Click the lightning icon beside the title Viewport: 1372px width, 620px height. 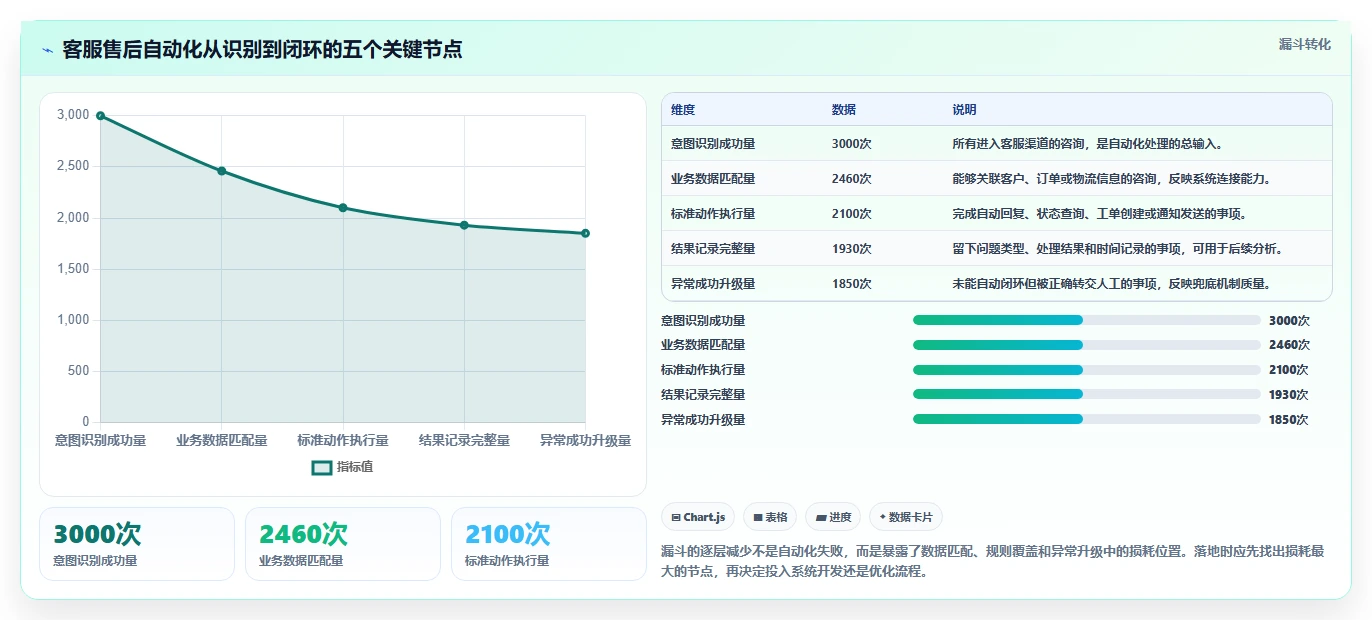click(x=47, y=50)
